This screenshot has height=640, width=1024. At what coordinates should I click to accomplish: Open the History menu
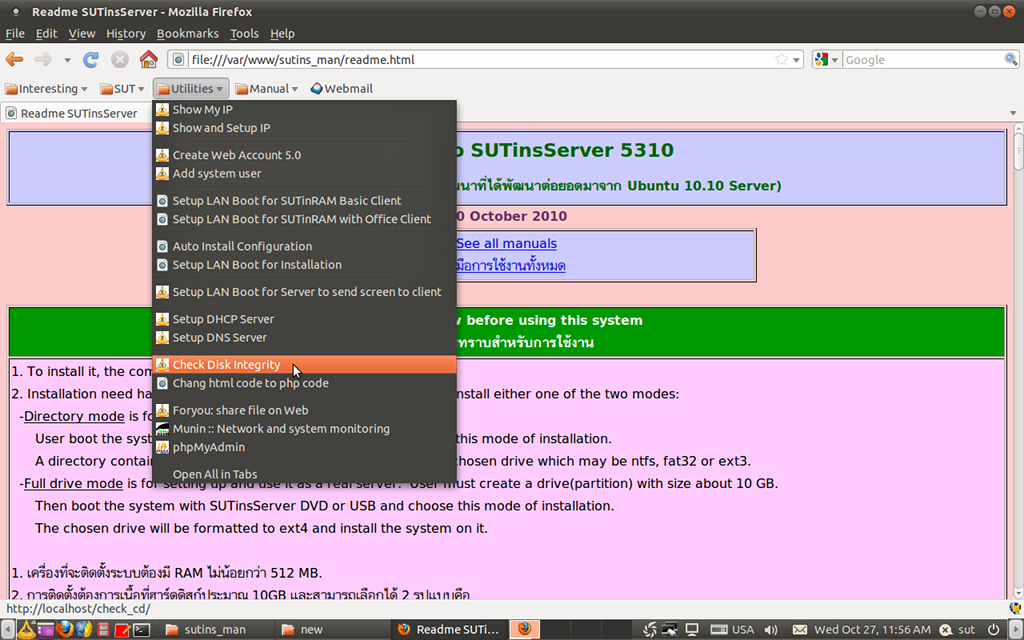[x=126, y=33]
